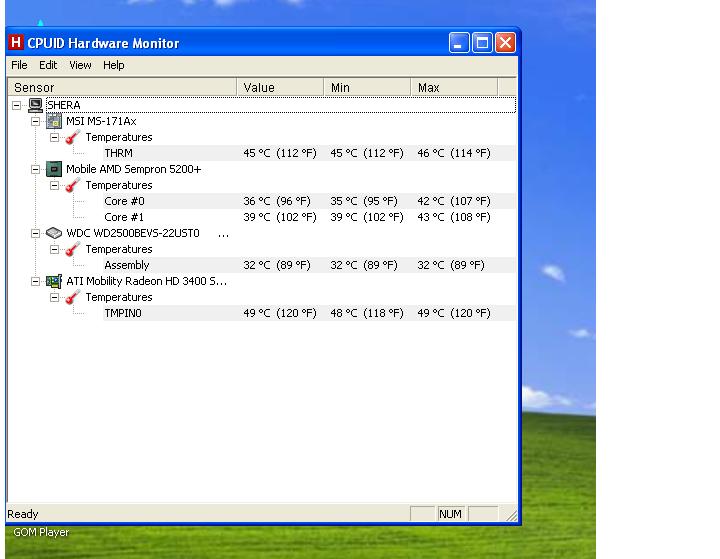Select the SHERA computer icon
The width and height of the screenshot is (720, 559).
35,105
